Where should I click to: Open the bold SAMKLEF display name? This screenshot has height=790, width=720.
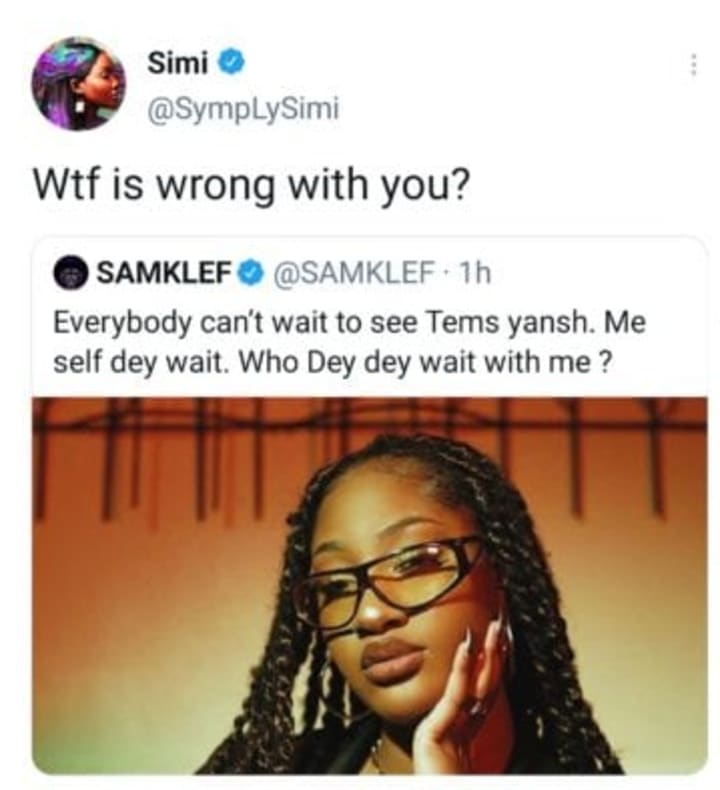(x=163, y=273)
